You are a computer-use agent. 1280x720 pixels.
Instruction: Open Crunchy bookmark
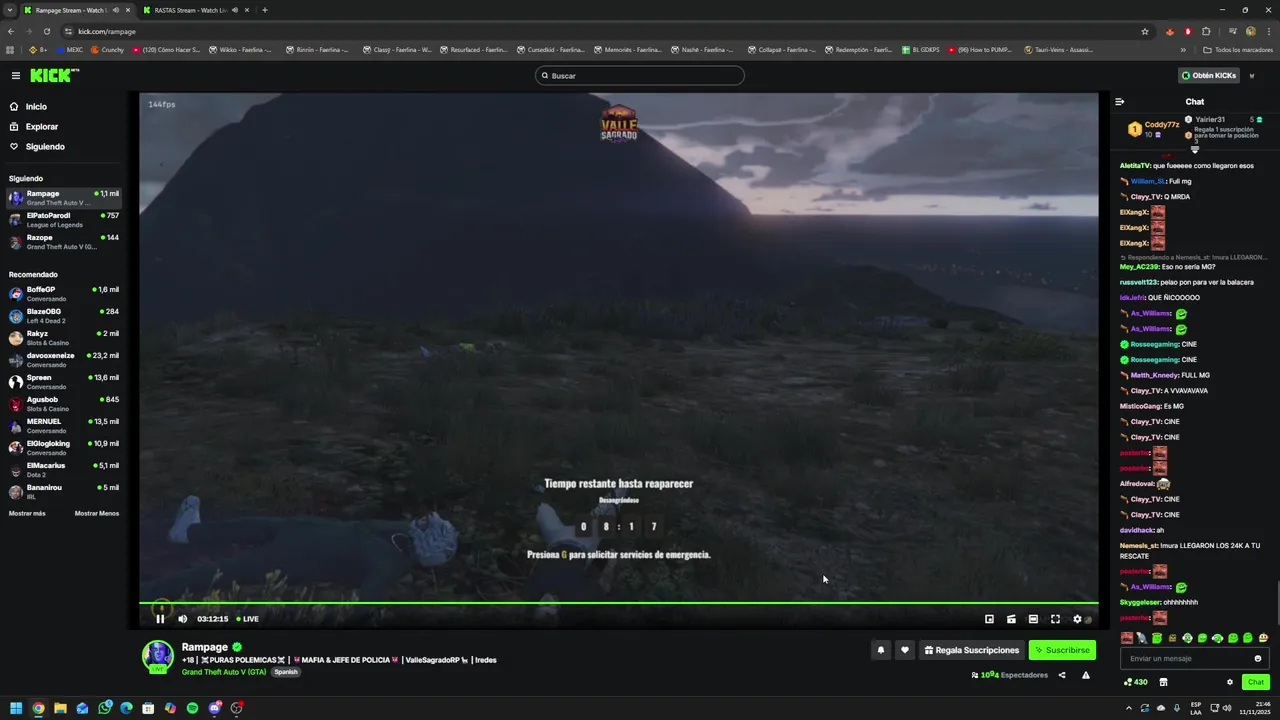click(107, 50)
